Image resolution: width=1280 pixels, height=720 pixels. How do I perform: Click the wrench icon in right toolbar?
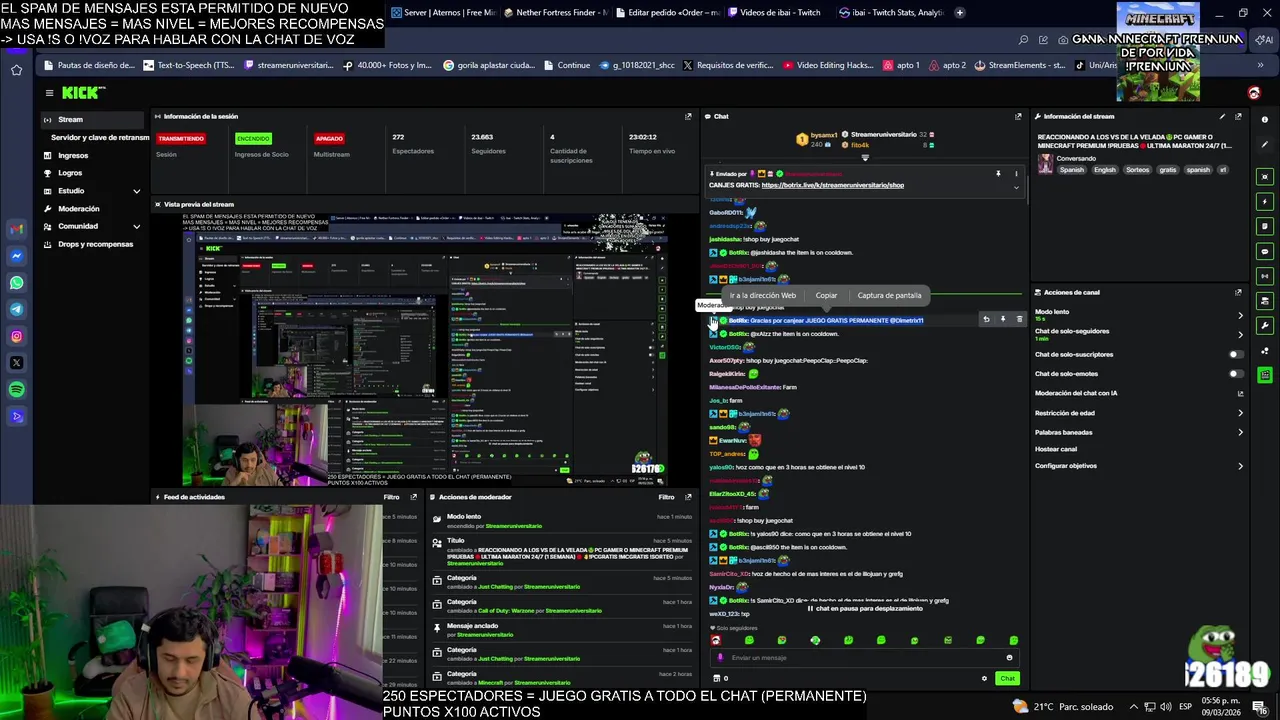[x=1265, y=326]
